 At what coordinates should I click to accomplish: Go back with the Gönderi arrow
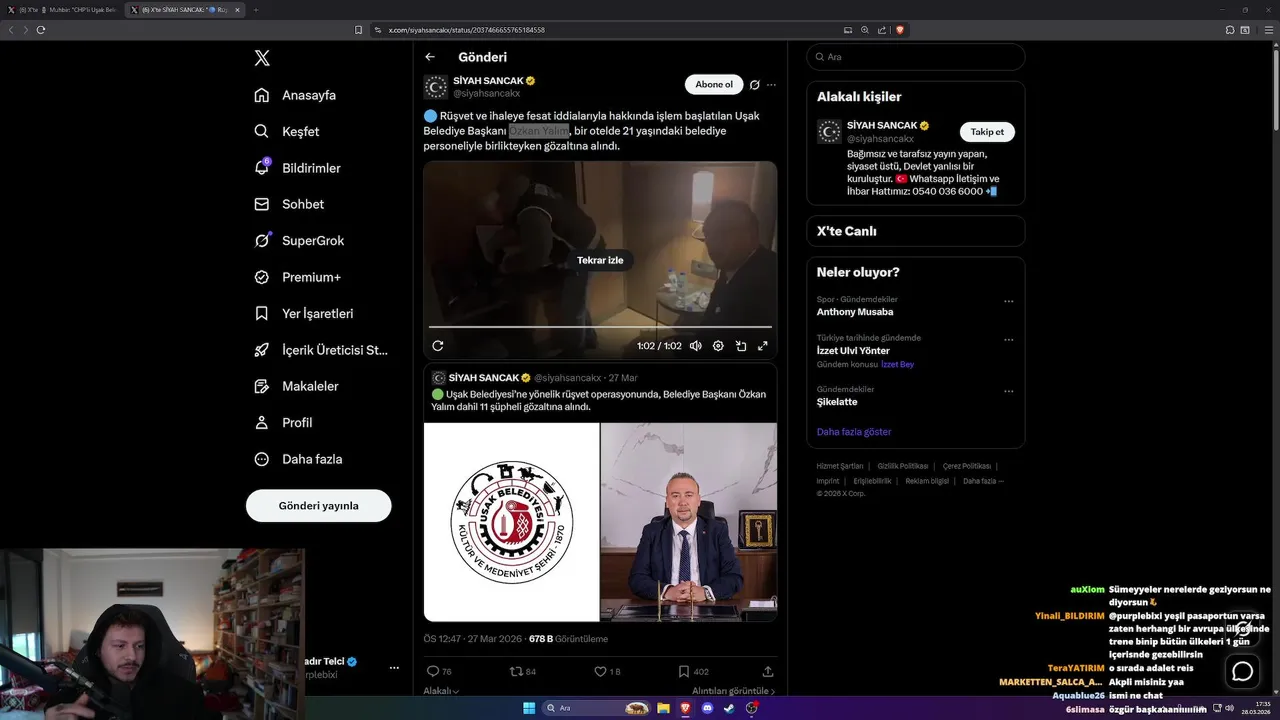click(x=430, y=57)
